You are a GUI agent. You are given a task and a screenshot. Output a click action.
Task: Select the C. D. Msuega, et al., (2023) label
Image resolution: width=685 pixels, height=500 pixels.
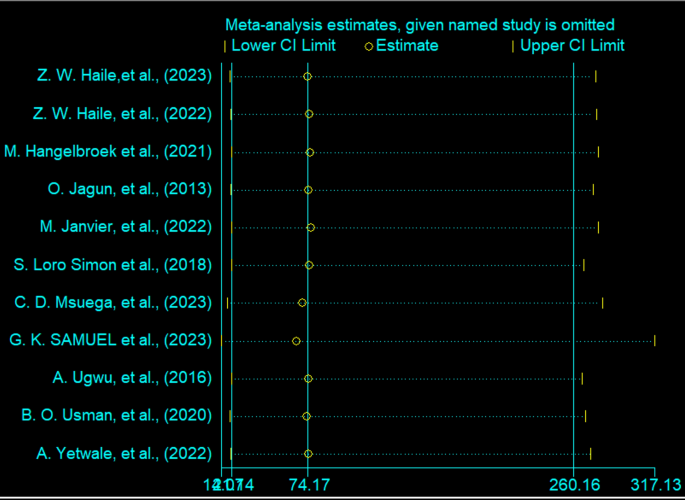click(x=113, y=303)
